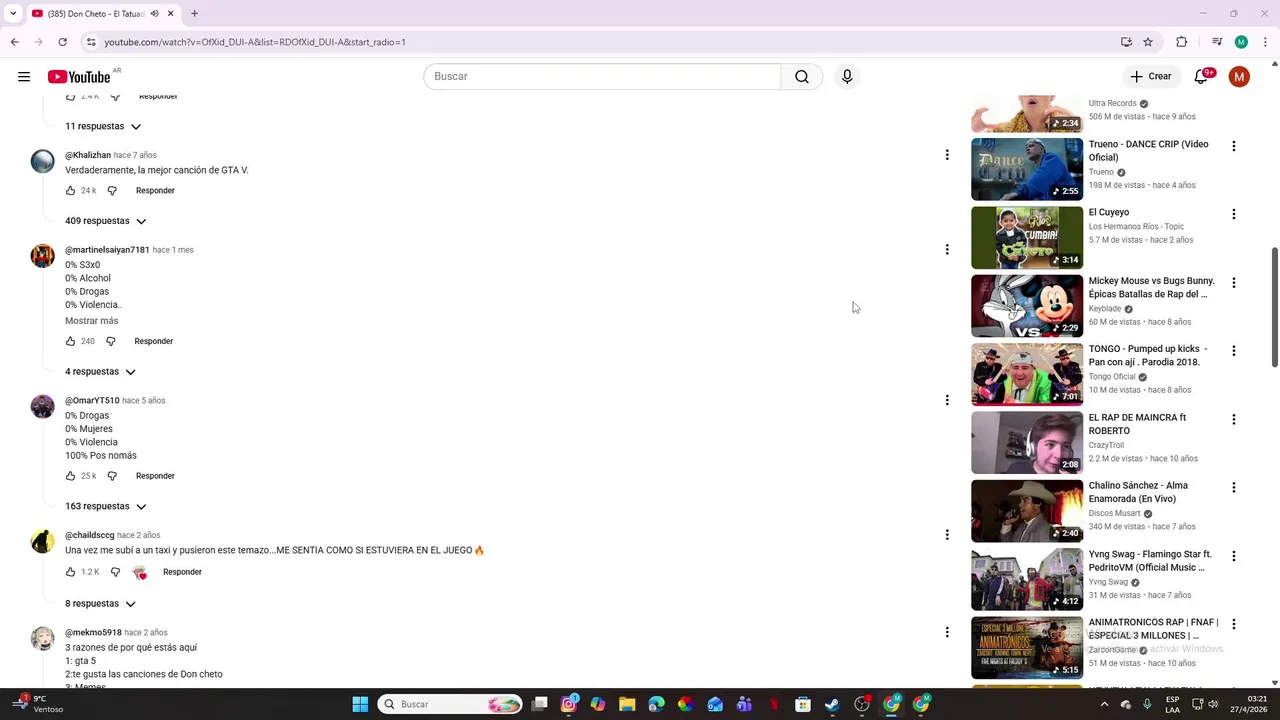Image resolution: width=1280 pixels, height=720 pixels.
Task: Open more options for El Cuyeyo video
Action: point(1234,214)
